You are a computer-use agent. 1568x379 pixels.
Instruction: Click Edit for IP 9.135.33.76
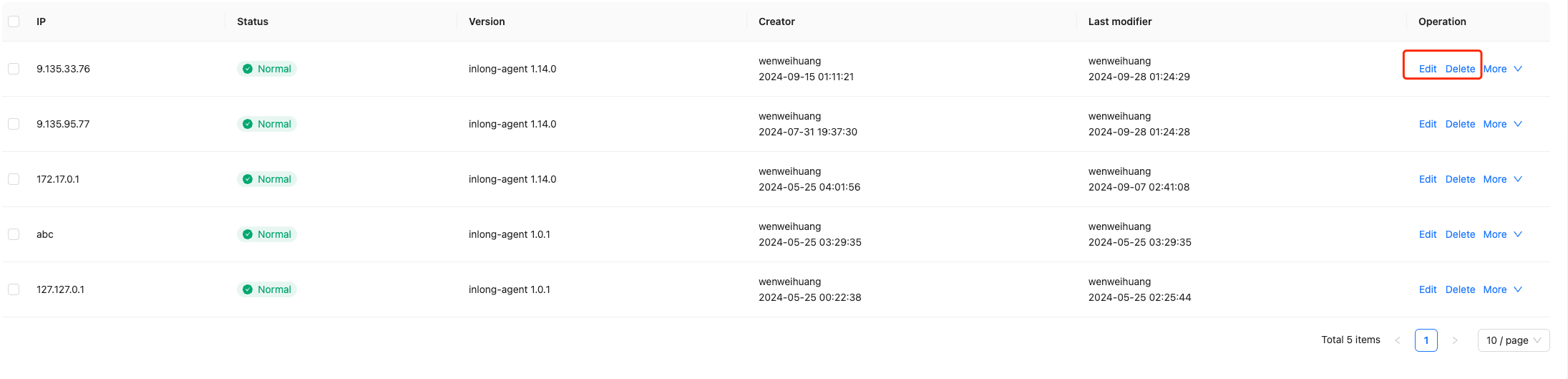click(x=1428, y=69)
